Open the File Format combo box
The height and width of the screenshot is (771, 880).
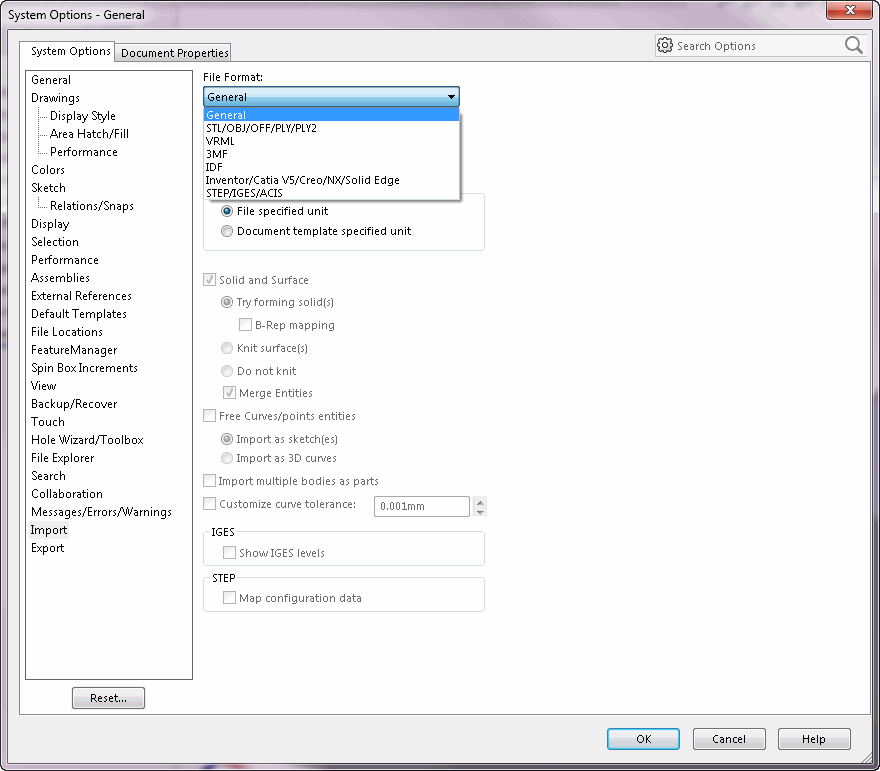[331, 97]
